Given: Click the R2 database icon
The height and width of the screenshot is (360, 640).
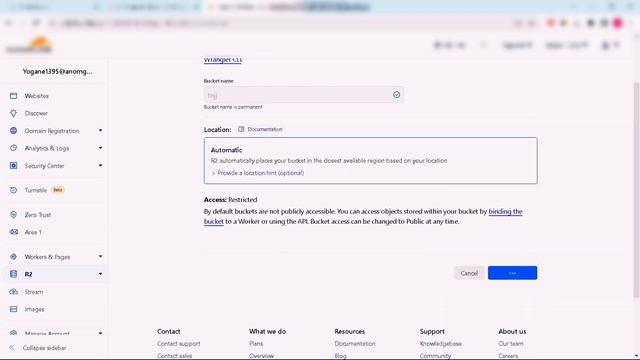Looking at the screenshot, I should click(13, 274).
